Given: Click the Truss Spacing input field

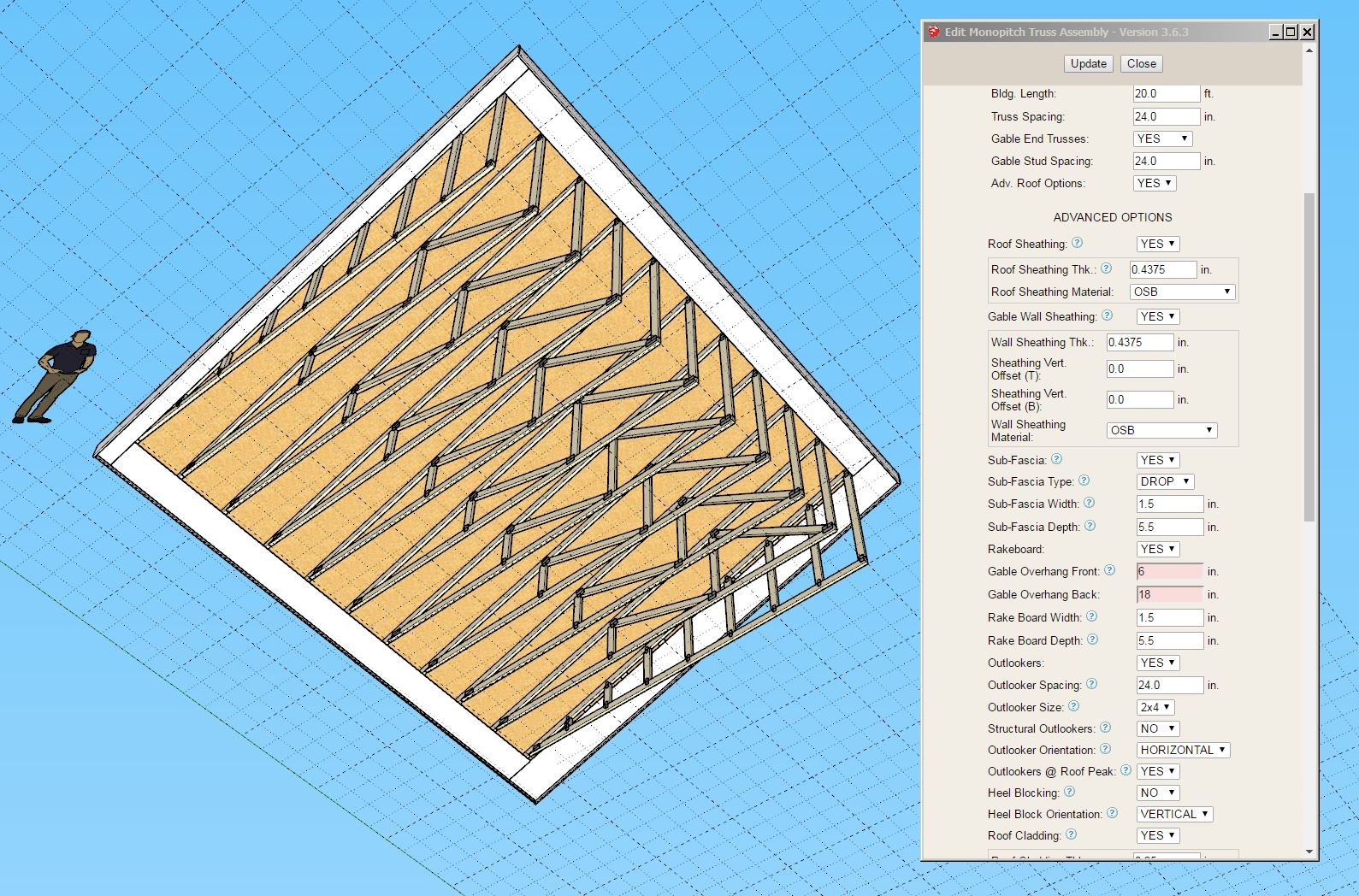Looking at the screenshot, I should click(x=1166, y=116).
